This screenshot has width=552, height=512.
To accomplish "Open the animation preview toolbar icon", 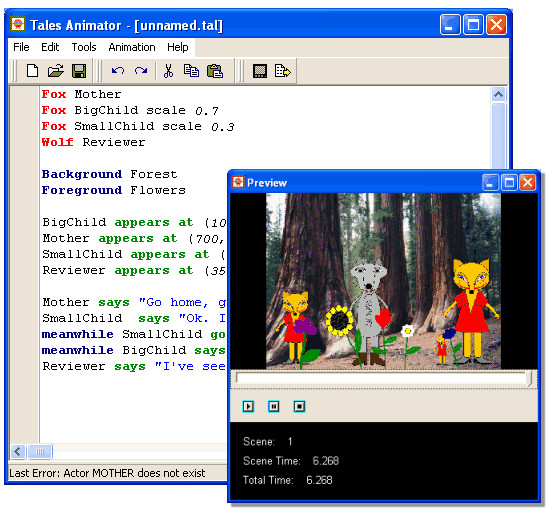I will click(x=260, y=71).
